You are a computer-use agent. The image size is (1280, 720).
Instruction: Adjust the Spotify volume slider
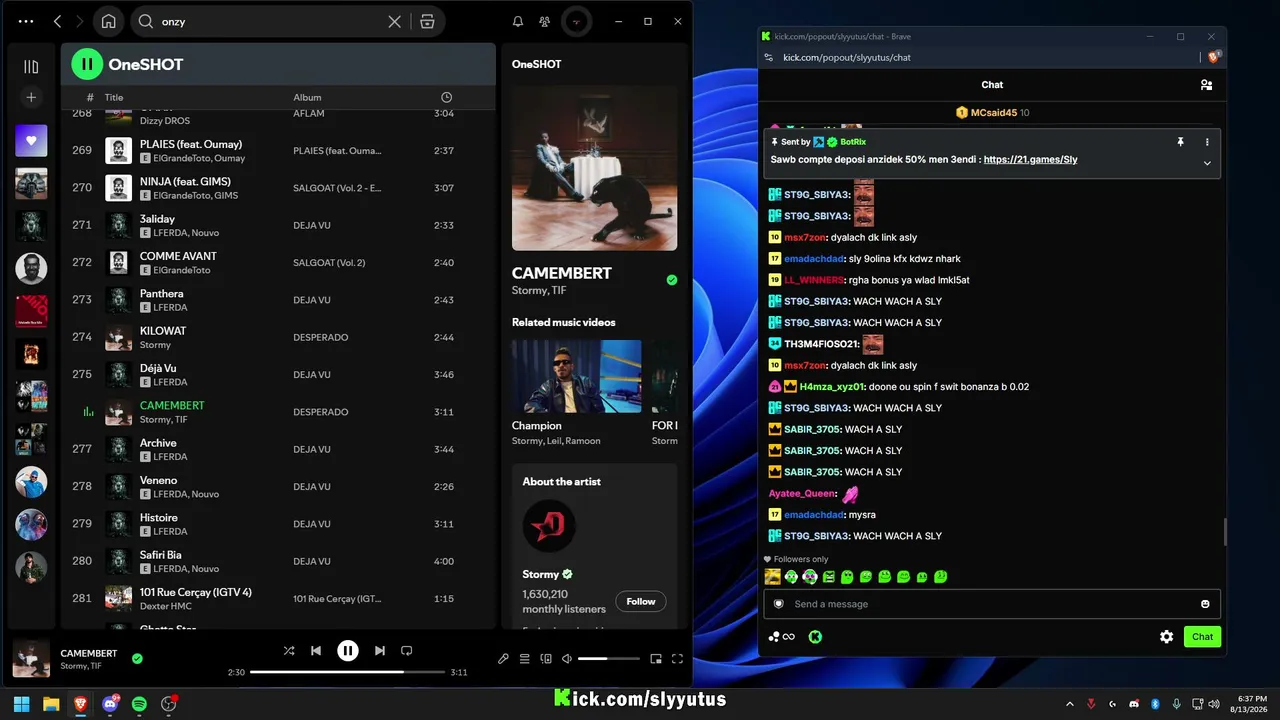pyautogui.click(x=608, y=659)
